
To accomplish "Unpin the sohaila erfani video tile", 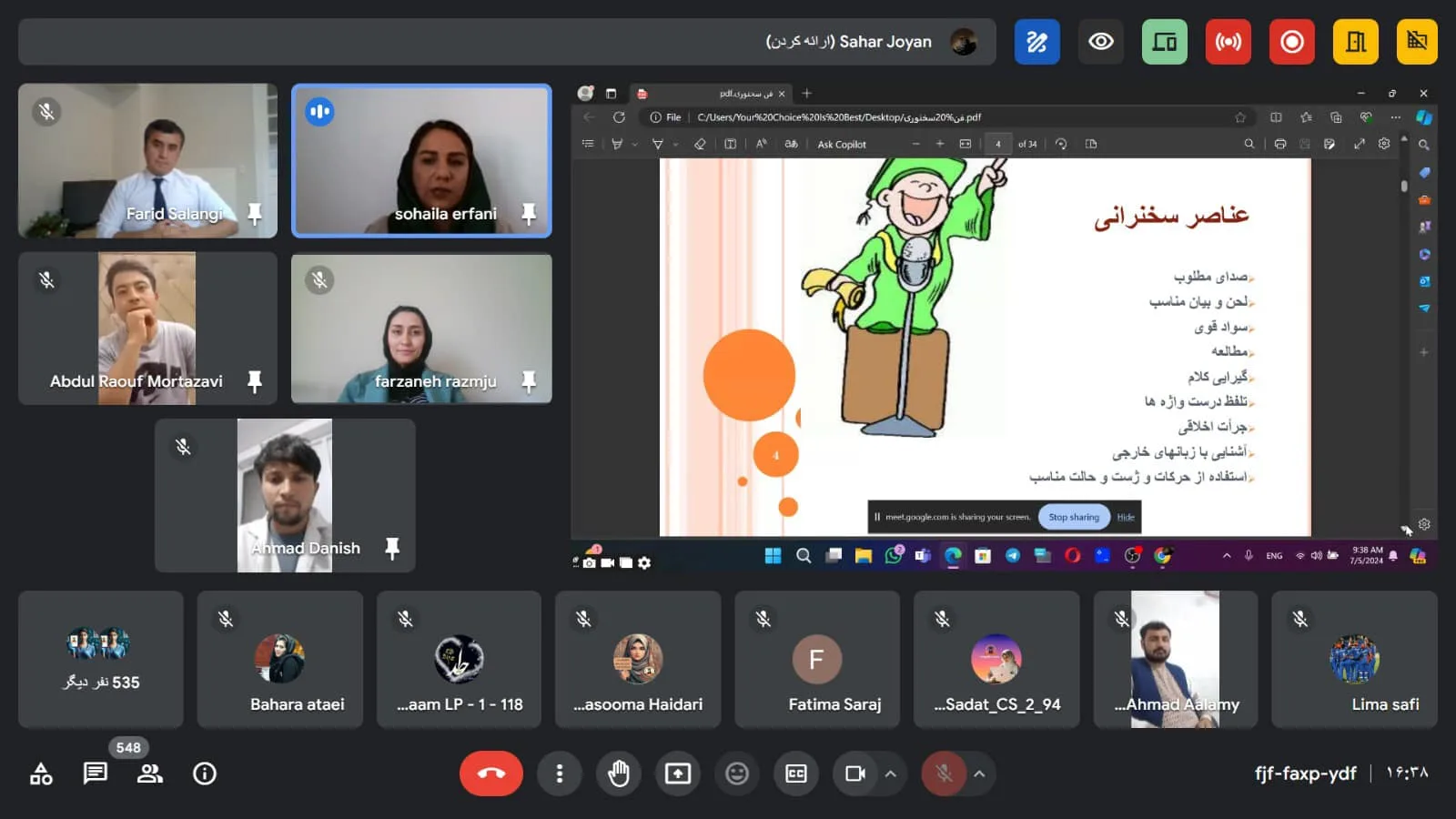I will pyautogui.click(x=529, y=214).
